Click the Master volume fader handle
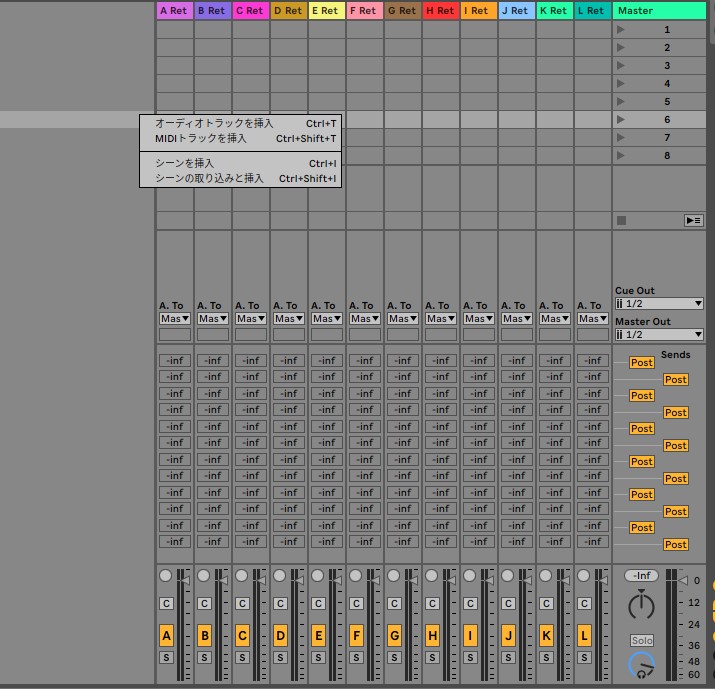The image size is (715, 689). (683, 580)
